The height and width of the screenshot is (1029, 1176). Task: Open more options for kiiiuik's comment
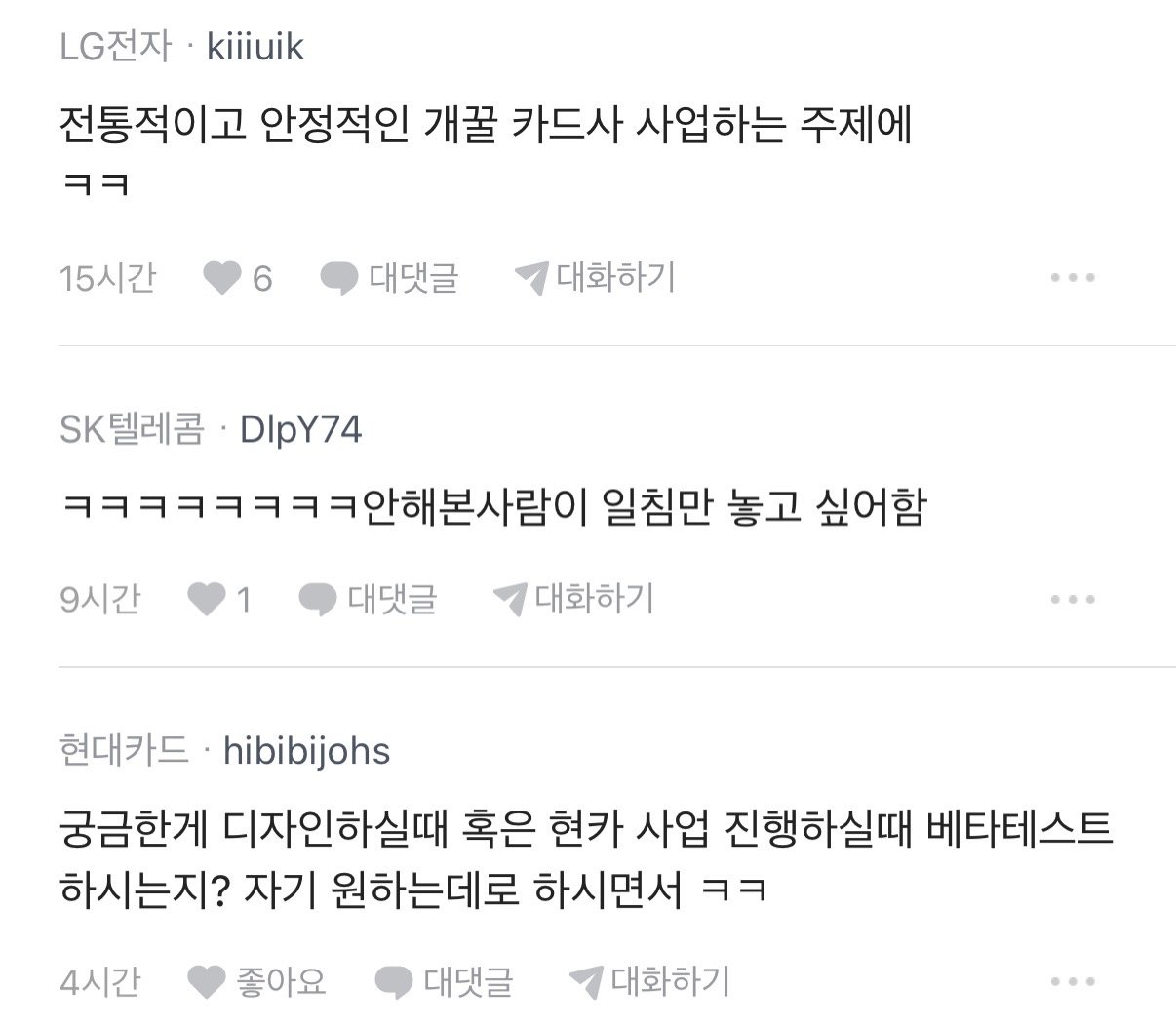pyautogui.click(x=1073, y=278)
